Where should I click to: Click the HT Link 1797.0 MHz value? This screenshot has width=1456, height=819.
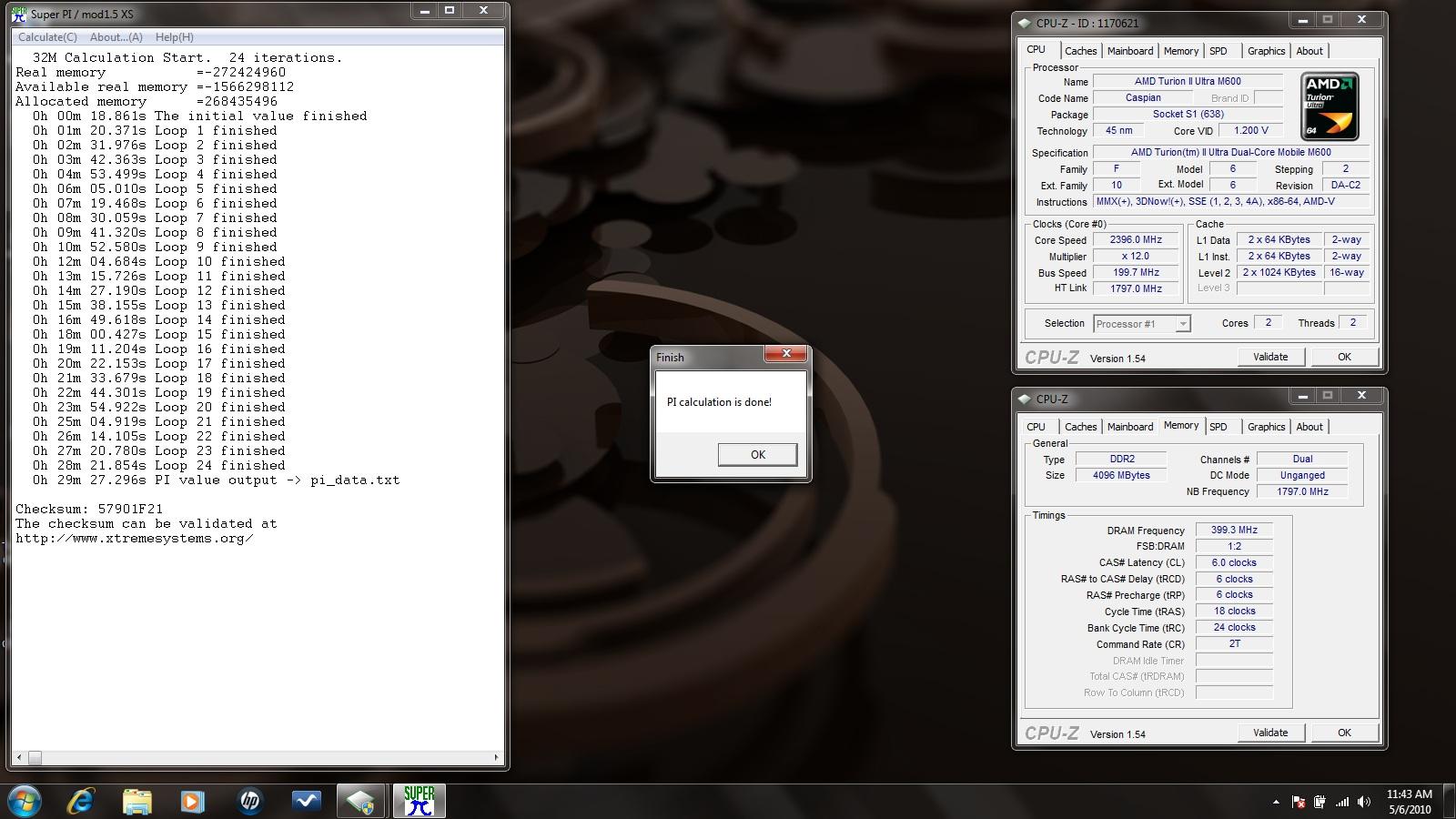pyautogui.click(x=1136, y=288)
